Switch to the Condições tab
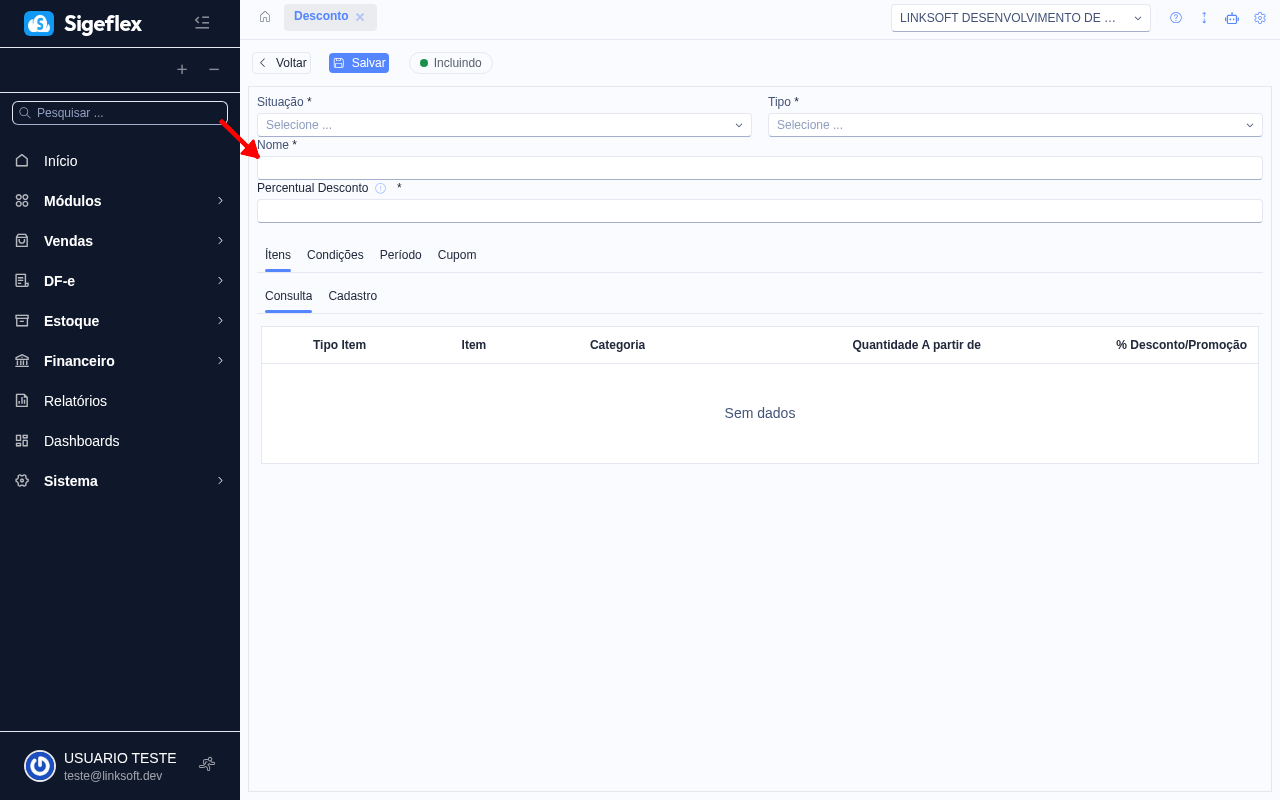Screen dimensions: 1280x800 [x=335, y=255]
